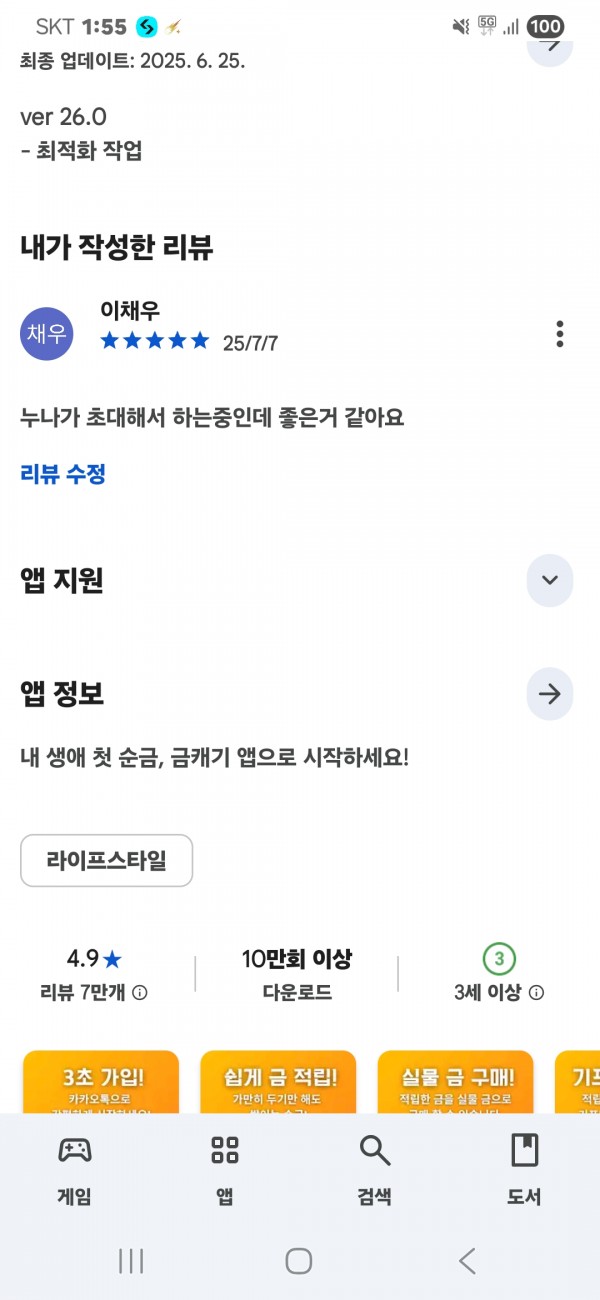The image size is (600, 1300).
Task: Tap the green age rating 3 badge
Action: coord(499,960)
